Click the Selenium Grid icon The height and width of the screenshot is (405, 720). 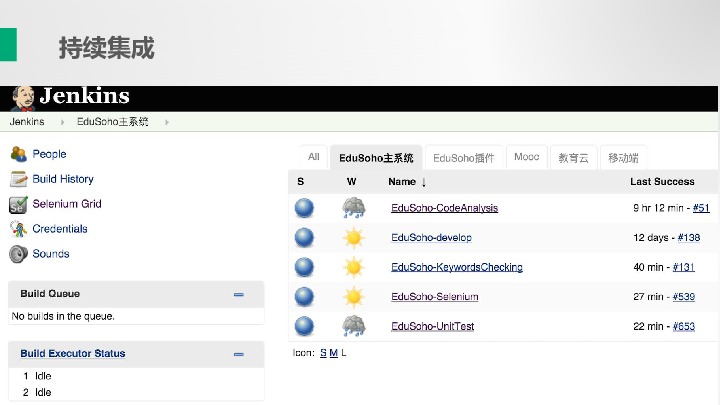click(x=18, y=204)
